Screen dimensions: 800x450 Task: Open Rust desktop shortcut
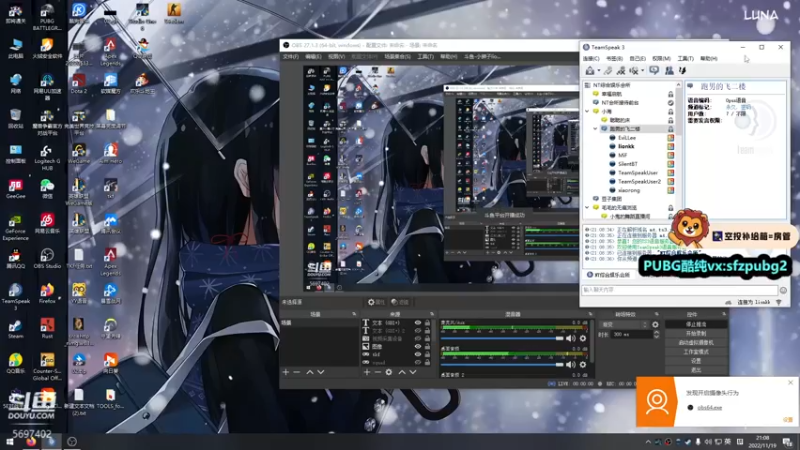(x=47, y=329)
